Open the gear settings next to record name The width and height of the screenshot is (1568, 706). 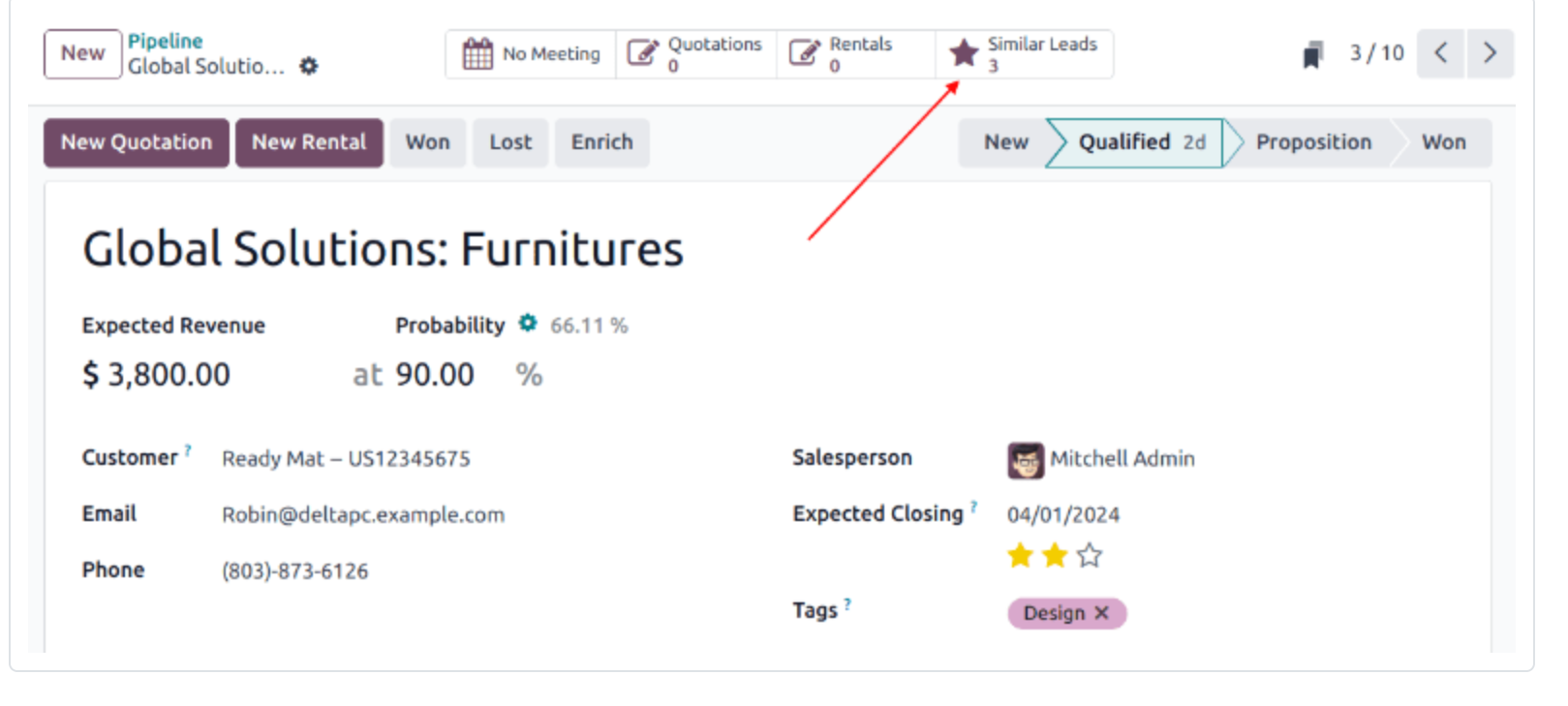coord(308,66)
